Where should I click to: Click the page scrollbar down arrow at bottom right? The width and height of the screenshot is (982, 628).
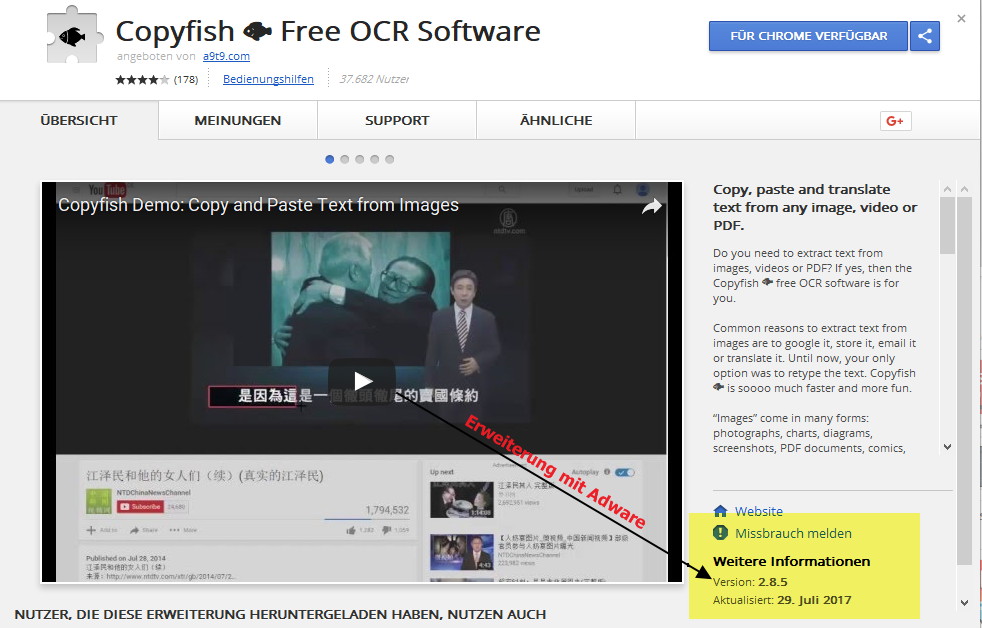click(x=964, y=603)
